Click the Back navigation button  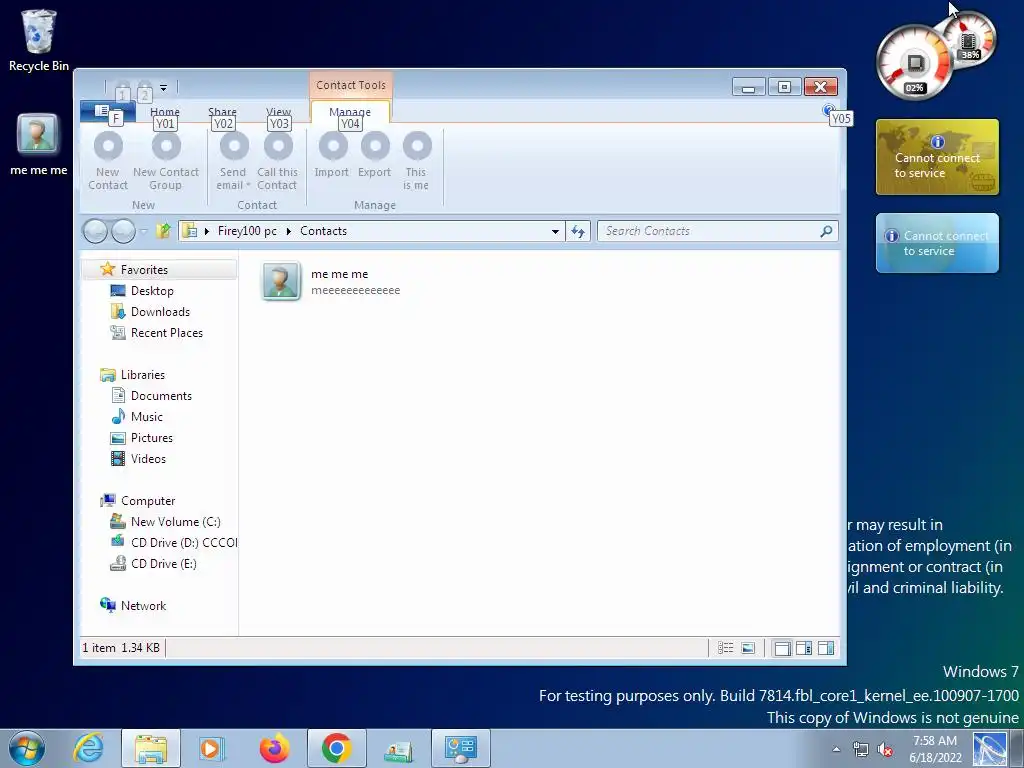95,231
